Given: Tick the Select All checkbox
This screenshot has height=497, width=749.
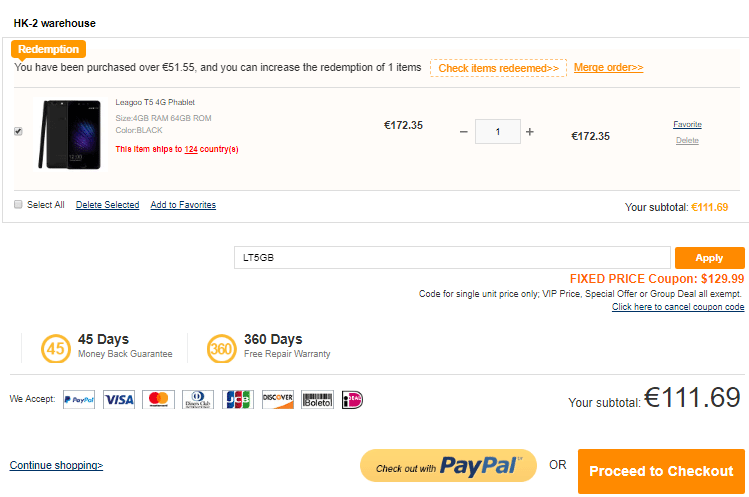Looking at the screenshot, I should pos(18,205).
